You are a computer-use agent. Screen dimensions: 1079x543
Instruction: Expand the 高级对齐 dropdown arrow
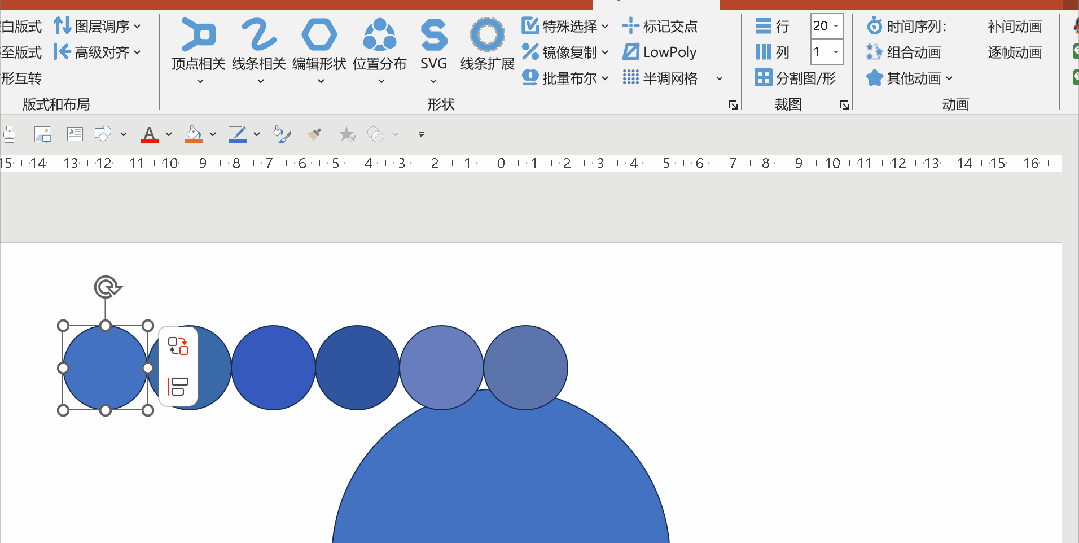pos(137,52)
